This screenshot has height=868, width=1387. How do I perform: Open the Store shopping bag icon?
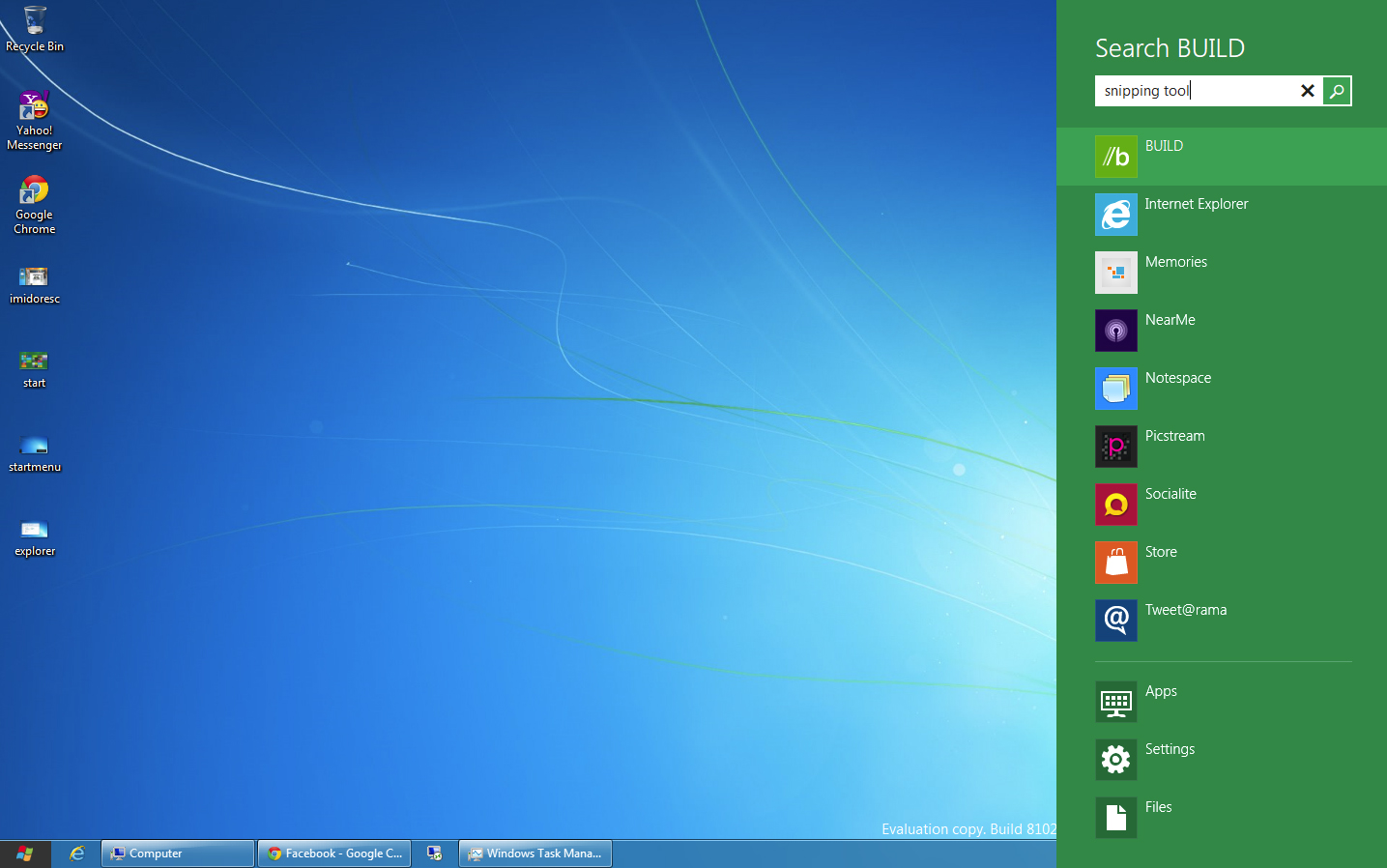(x=1115, y=563)
